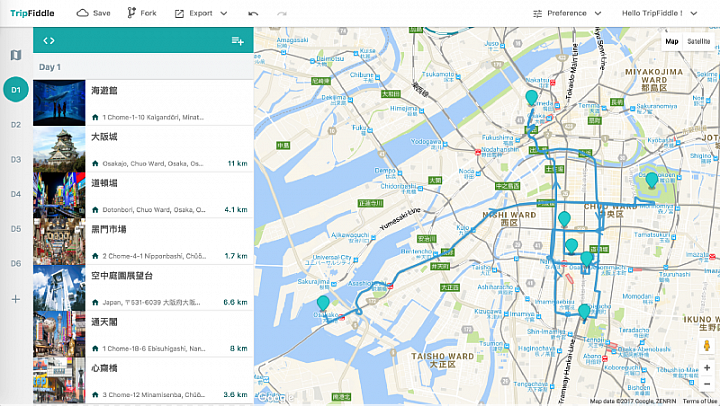
Task: Open the 大阪城 thumbnail image
Action: tap(59, 149)
